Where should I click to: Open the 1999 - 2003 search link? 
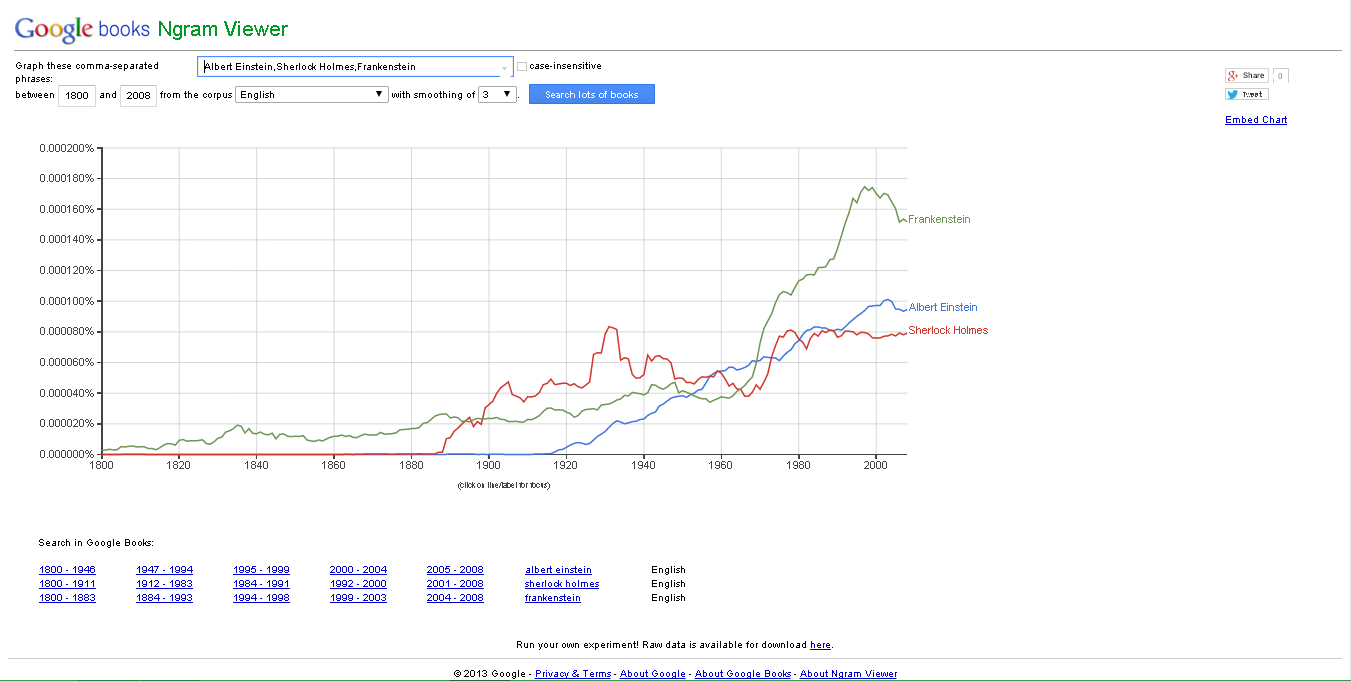coord(358,598)
